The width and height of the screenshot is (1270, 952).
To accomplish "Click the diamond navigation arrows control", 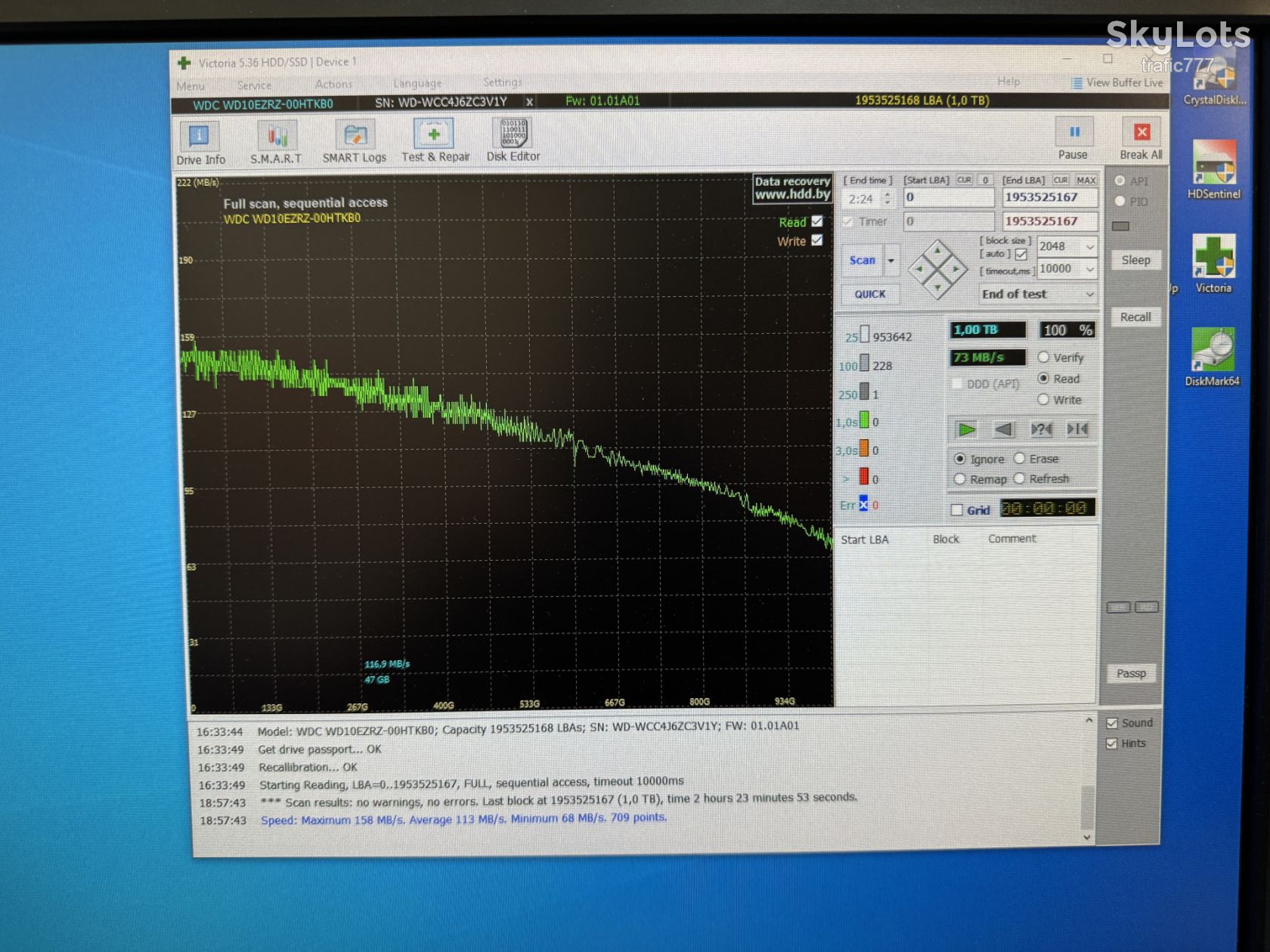I will click(x=937, y=269).
